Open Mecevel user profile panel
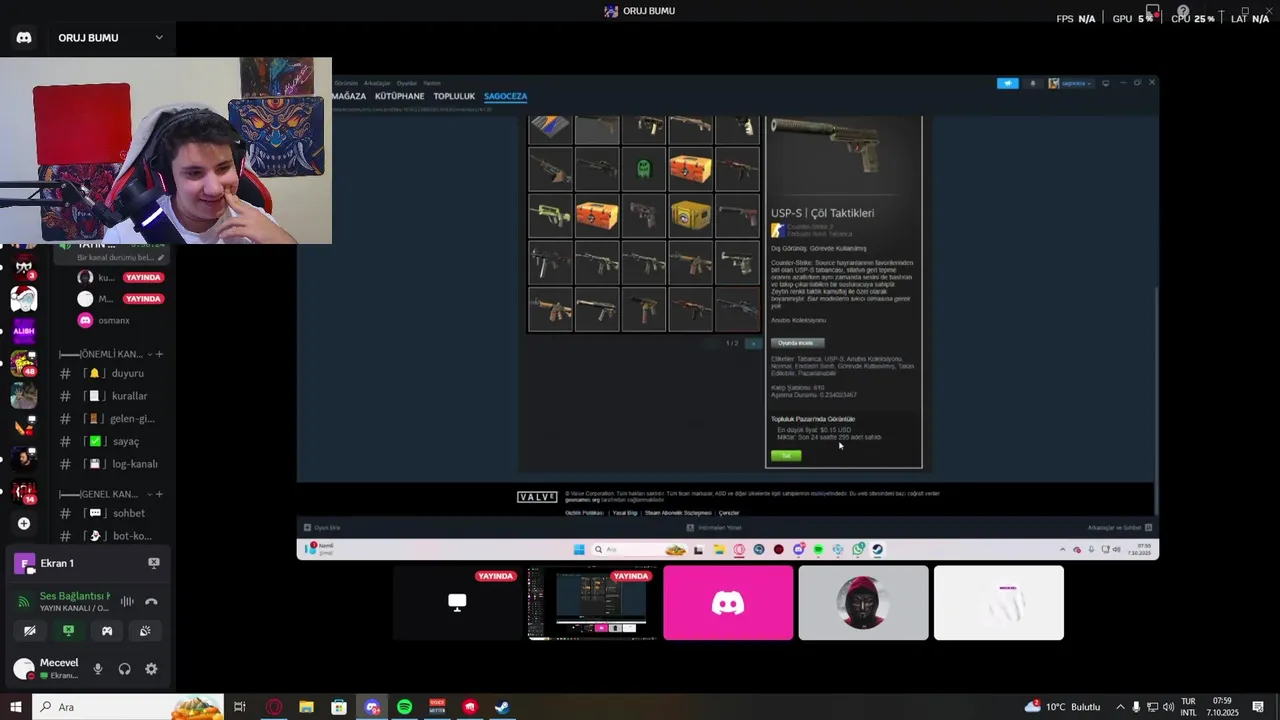 pos(48,669)
